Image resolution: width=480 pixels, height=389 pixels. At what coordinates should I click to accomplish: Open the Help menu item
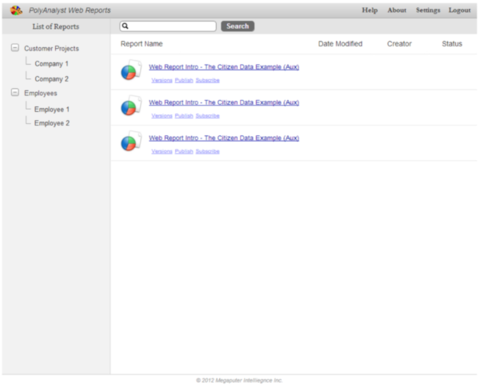(370, 10)
